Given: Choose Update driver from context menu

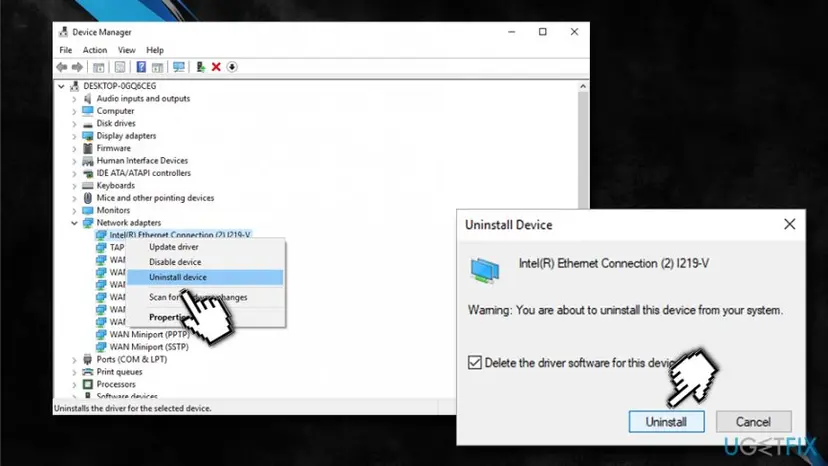Looking at the screenshot, I should [x=205, y=247].
